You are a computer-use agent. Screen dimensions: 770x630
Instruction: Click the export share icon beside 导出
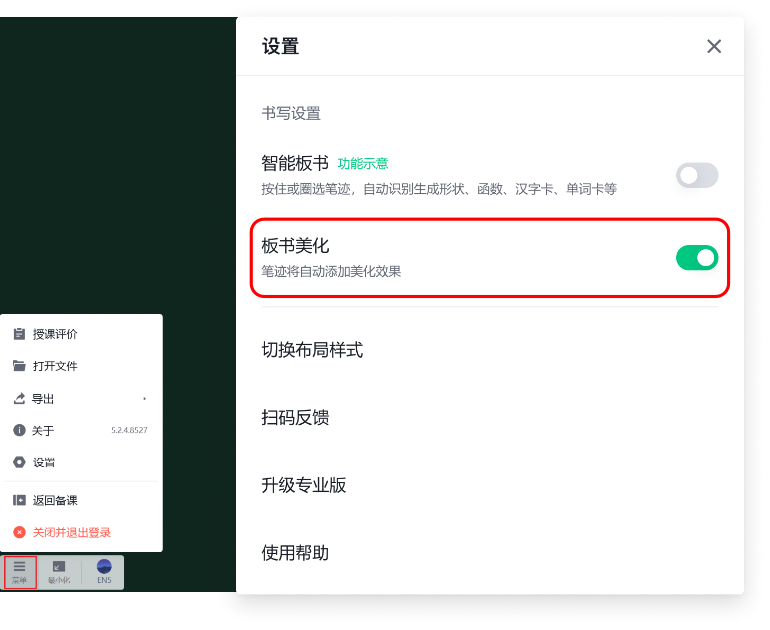19,398
